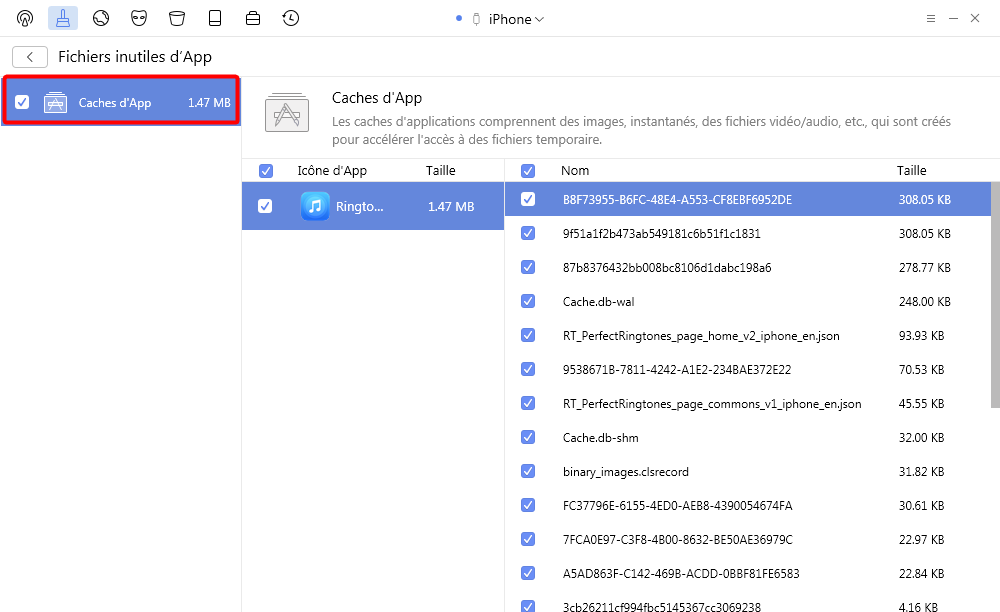Click the vertical scrollbar of file list
Image resolution: width=1000 pixels, height=612 pixels.
995,295
